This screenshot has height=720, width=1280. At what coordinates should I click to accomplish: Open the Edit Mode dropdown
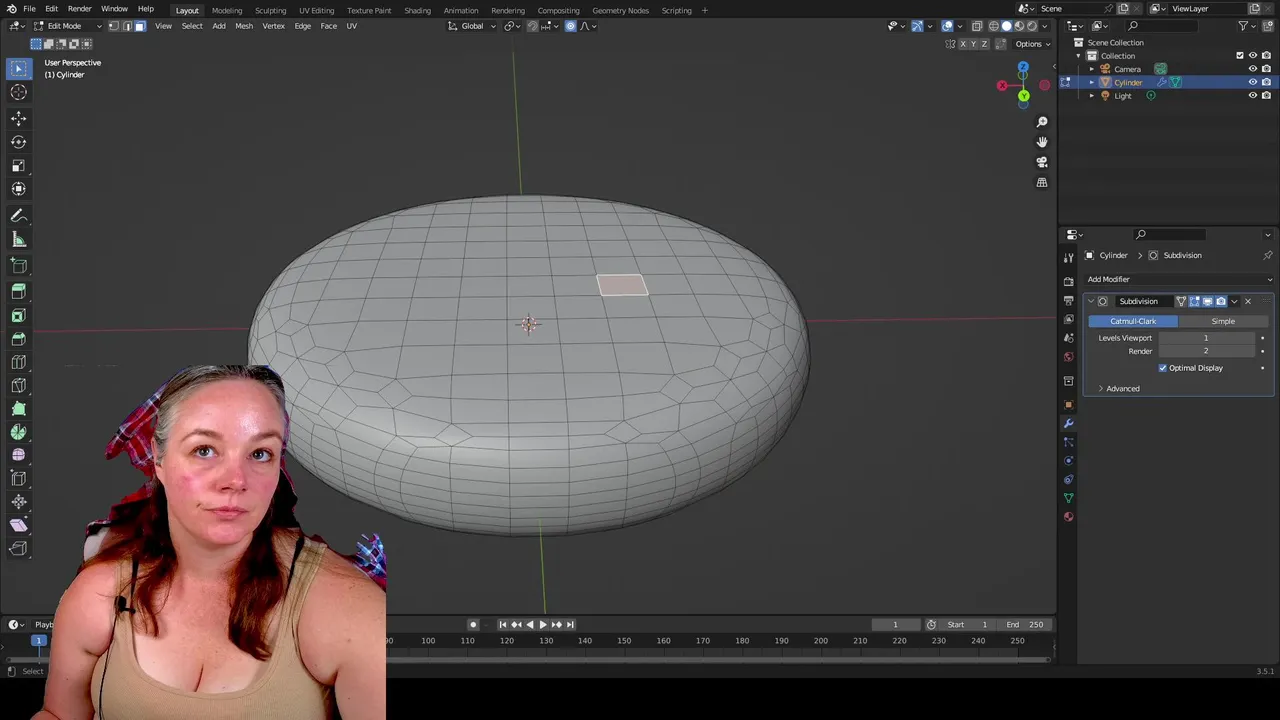tap(68, 26)
